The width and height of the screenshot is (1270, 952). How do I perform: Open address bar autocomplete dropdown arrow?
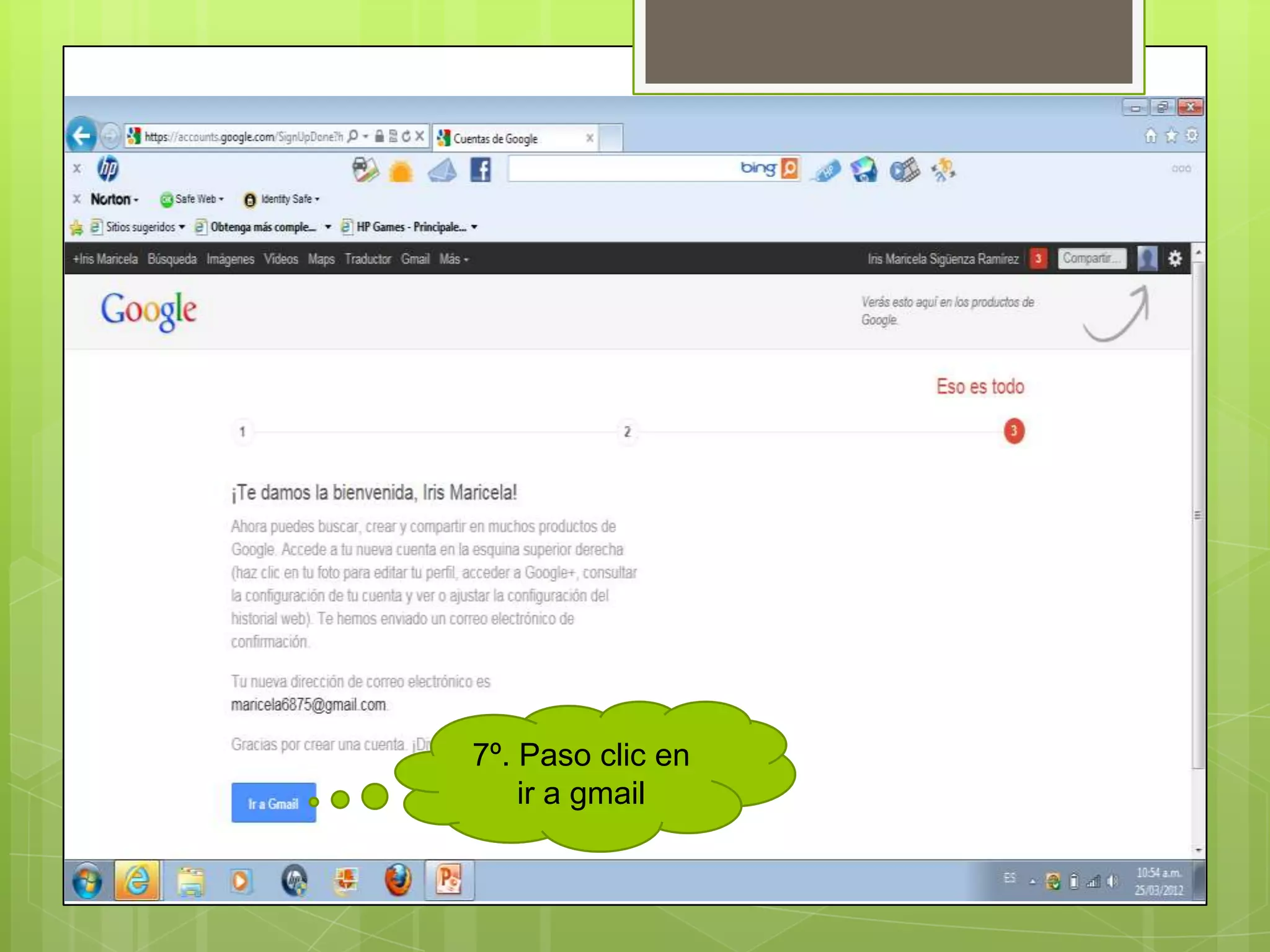(x=366, y=136)
